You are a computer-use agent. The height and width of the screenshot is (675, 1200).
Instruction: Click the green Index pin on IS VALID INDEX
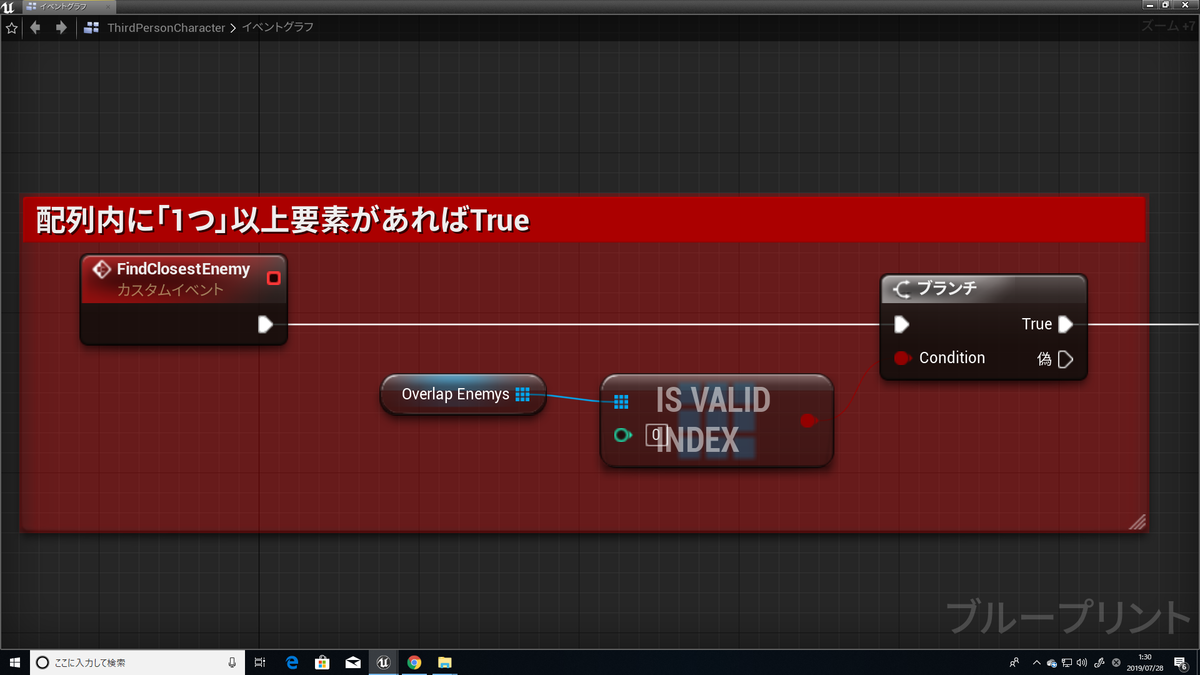(622, 435)
